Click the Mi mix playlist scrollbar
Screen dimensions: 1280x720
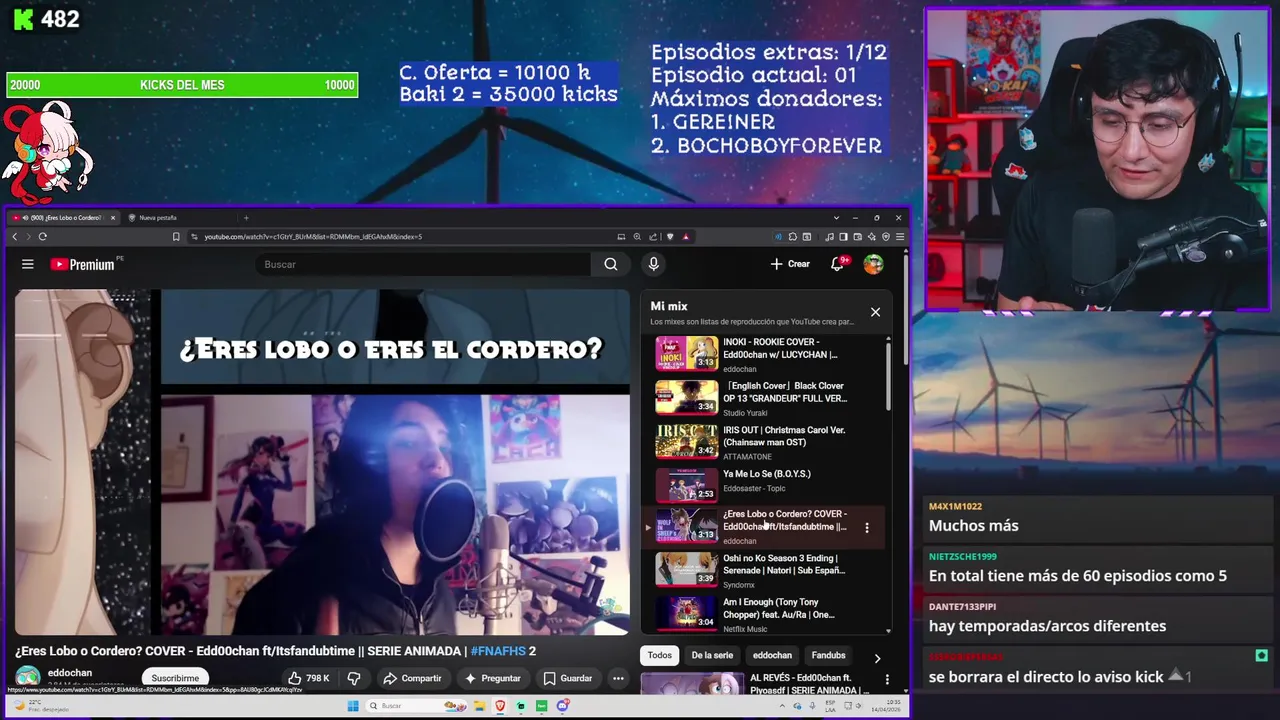[x=888, y=375]
